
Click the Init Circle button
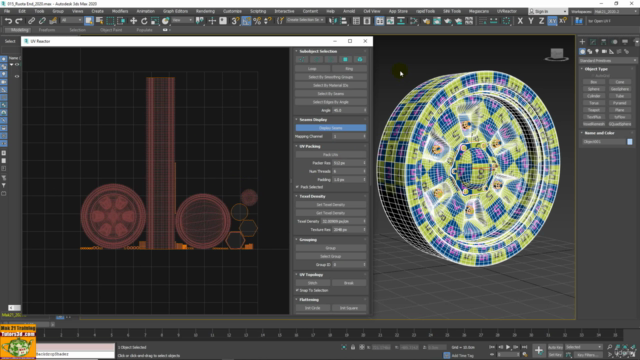313,308
